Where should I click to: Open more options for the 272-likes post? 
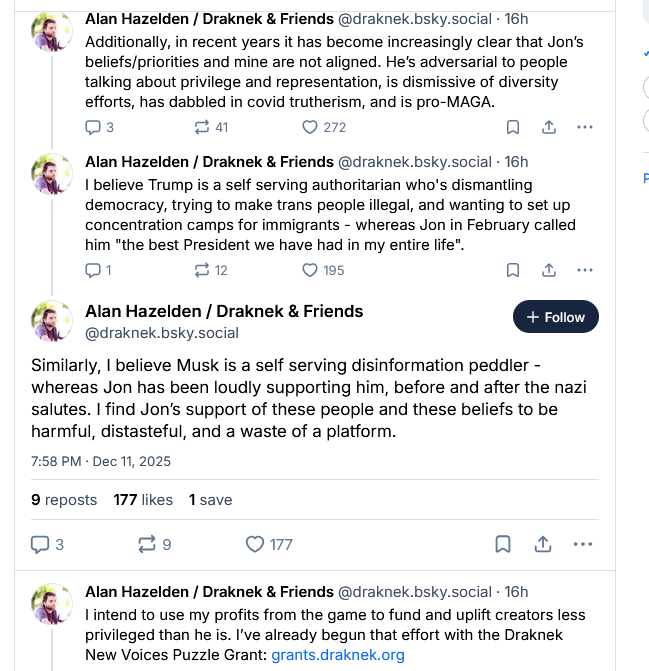click(x=585, y=127)
